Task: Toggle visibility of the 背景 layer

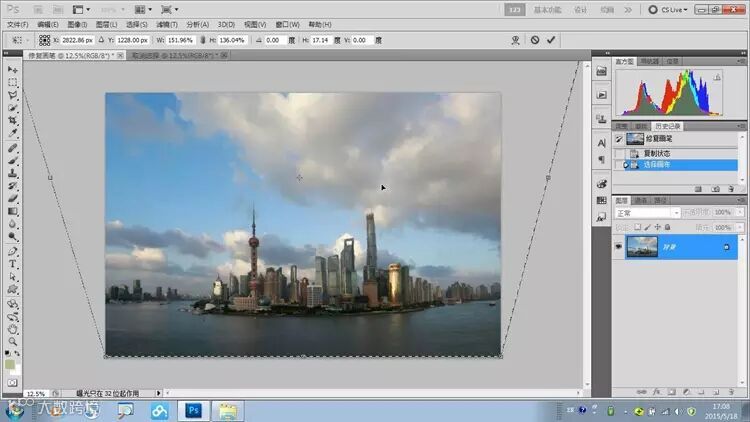Action: [x=618, y=247]
